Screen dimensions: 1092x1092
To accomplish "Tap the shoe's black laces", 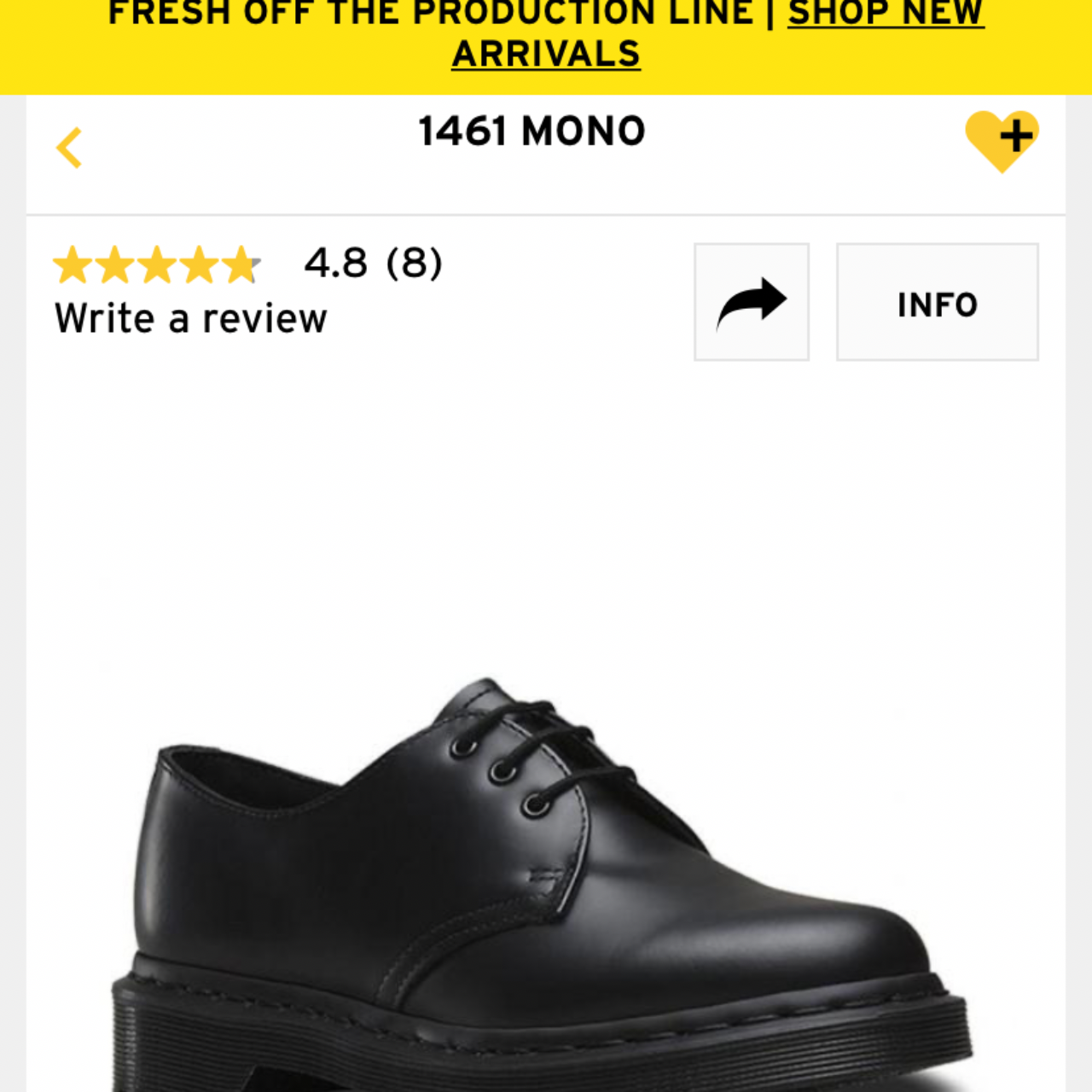I will click(555, 742).
